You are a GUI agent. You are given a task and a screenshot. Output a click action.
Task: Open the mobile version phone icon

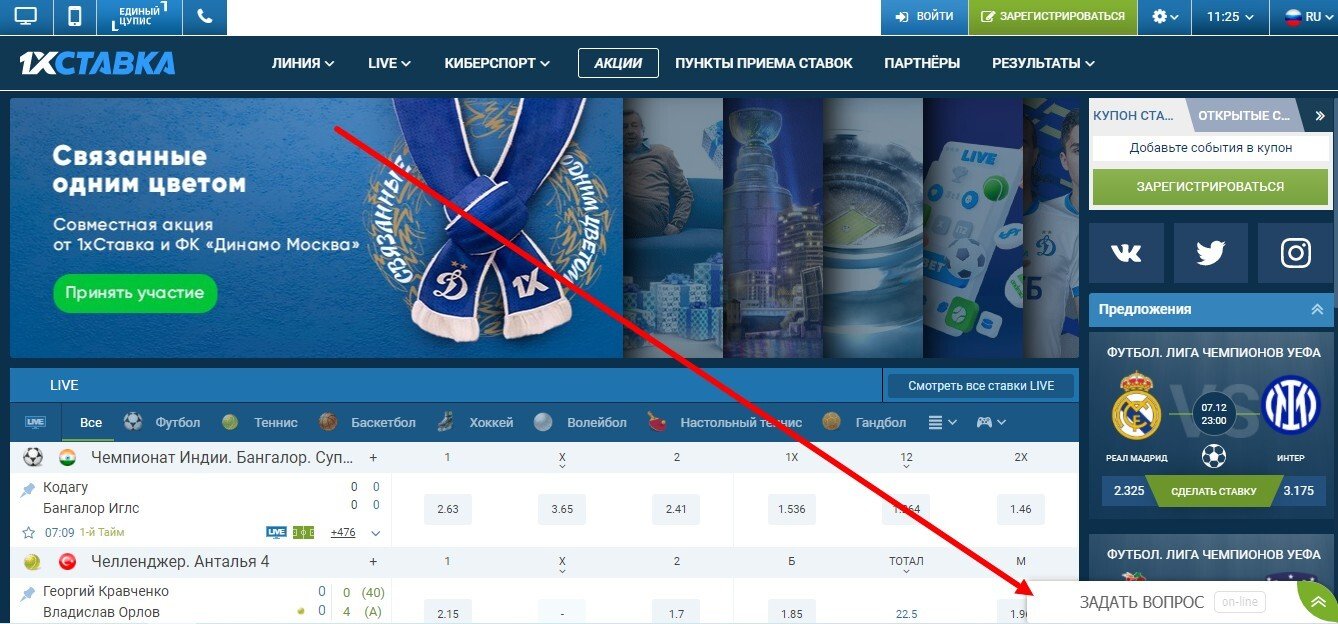[75, 17]
